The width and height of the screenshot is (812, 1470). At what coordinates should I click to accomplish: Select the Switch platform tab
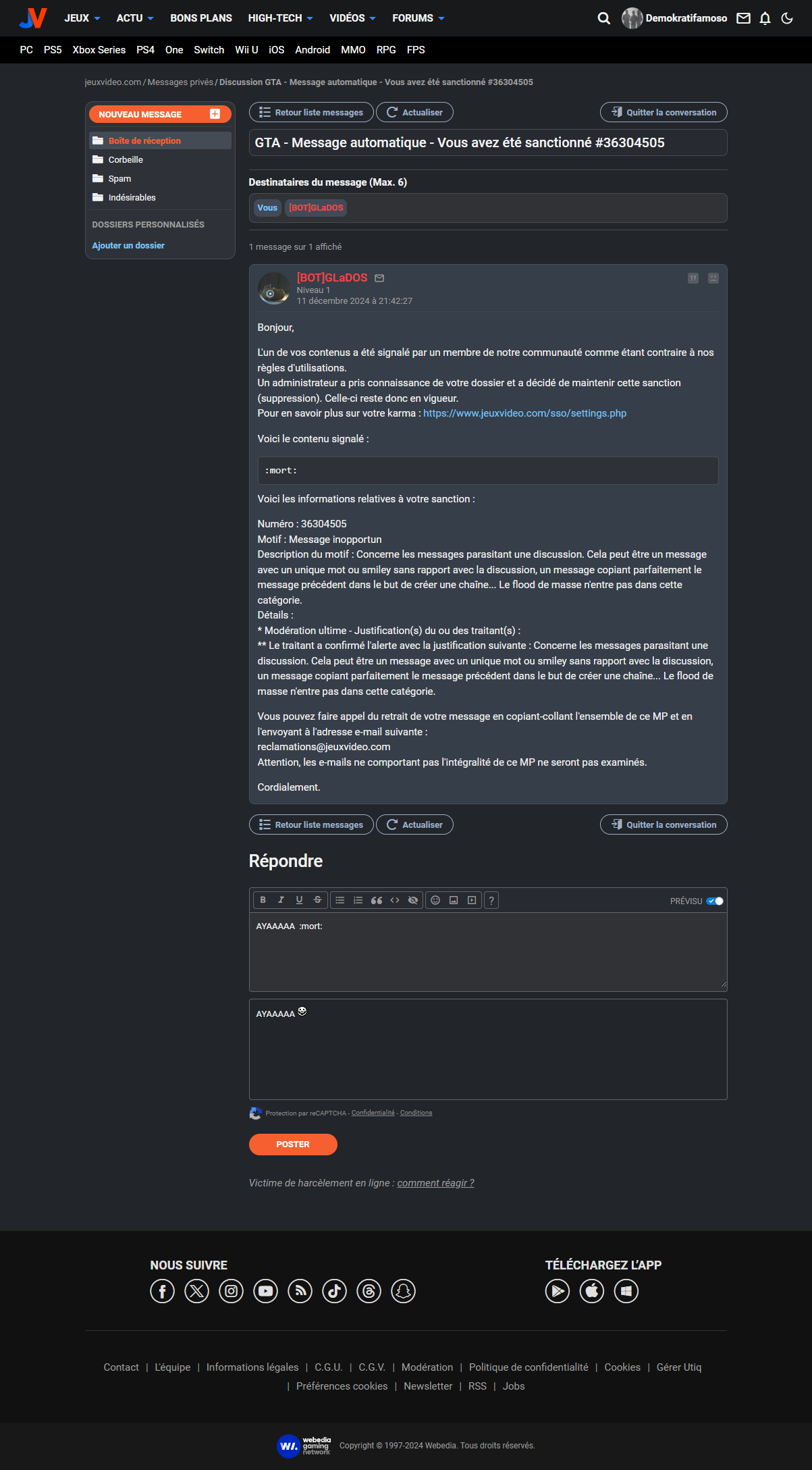[x=209, y=50]
